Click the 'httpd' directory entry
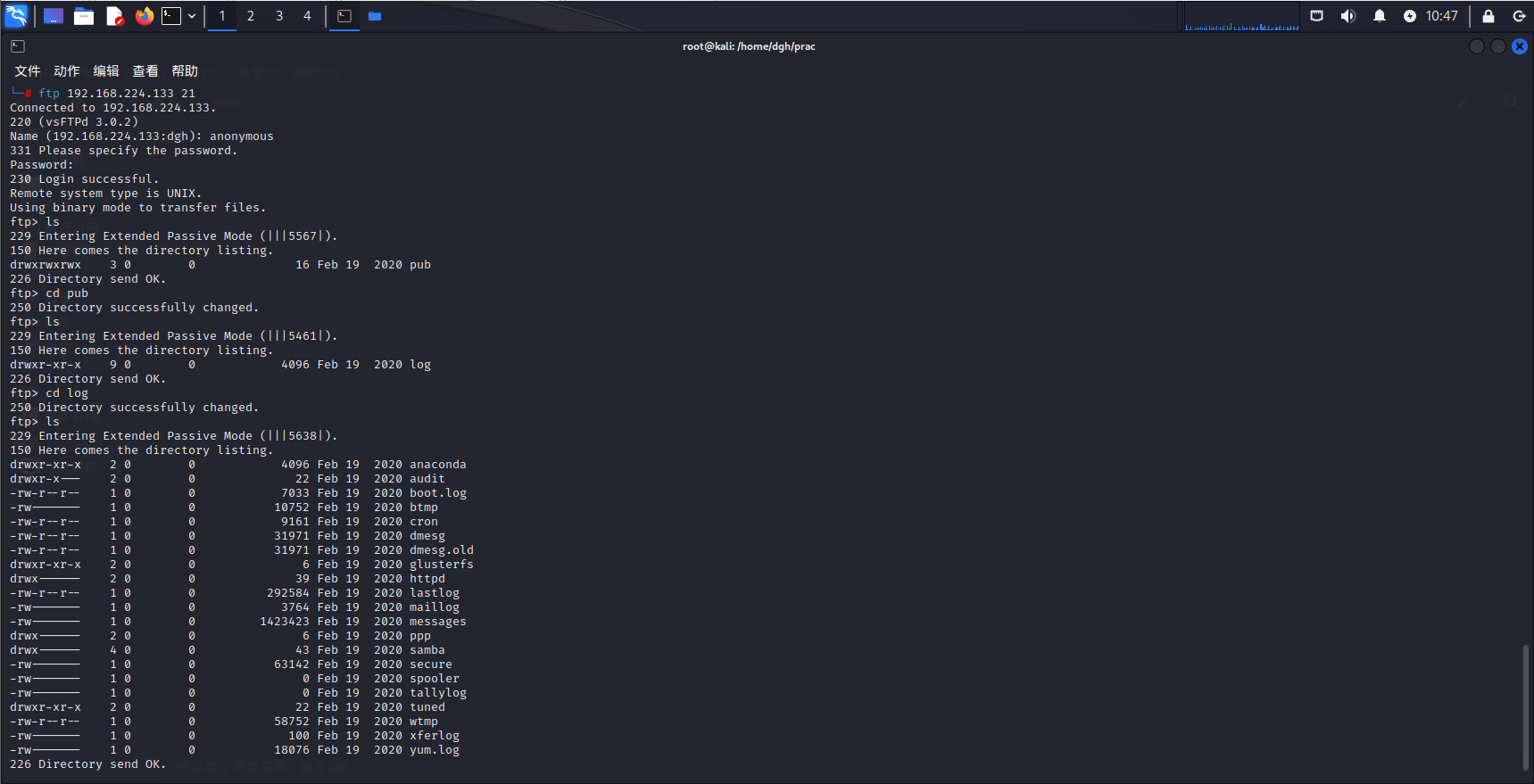The image size is (1534, 784). tap(427, 579)
